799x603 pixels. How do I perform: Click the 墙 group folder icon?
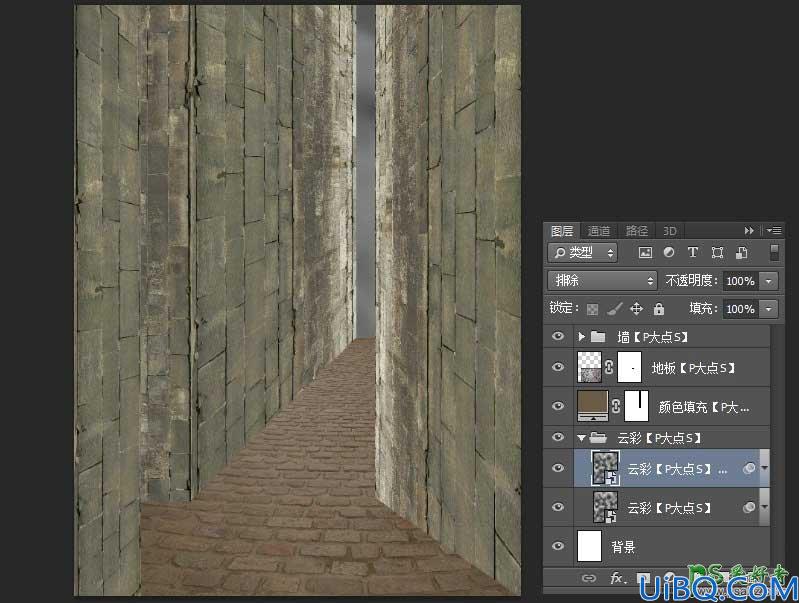click(598, 336)
